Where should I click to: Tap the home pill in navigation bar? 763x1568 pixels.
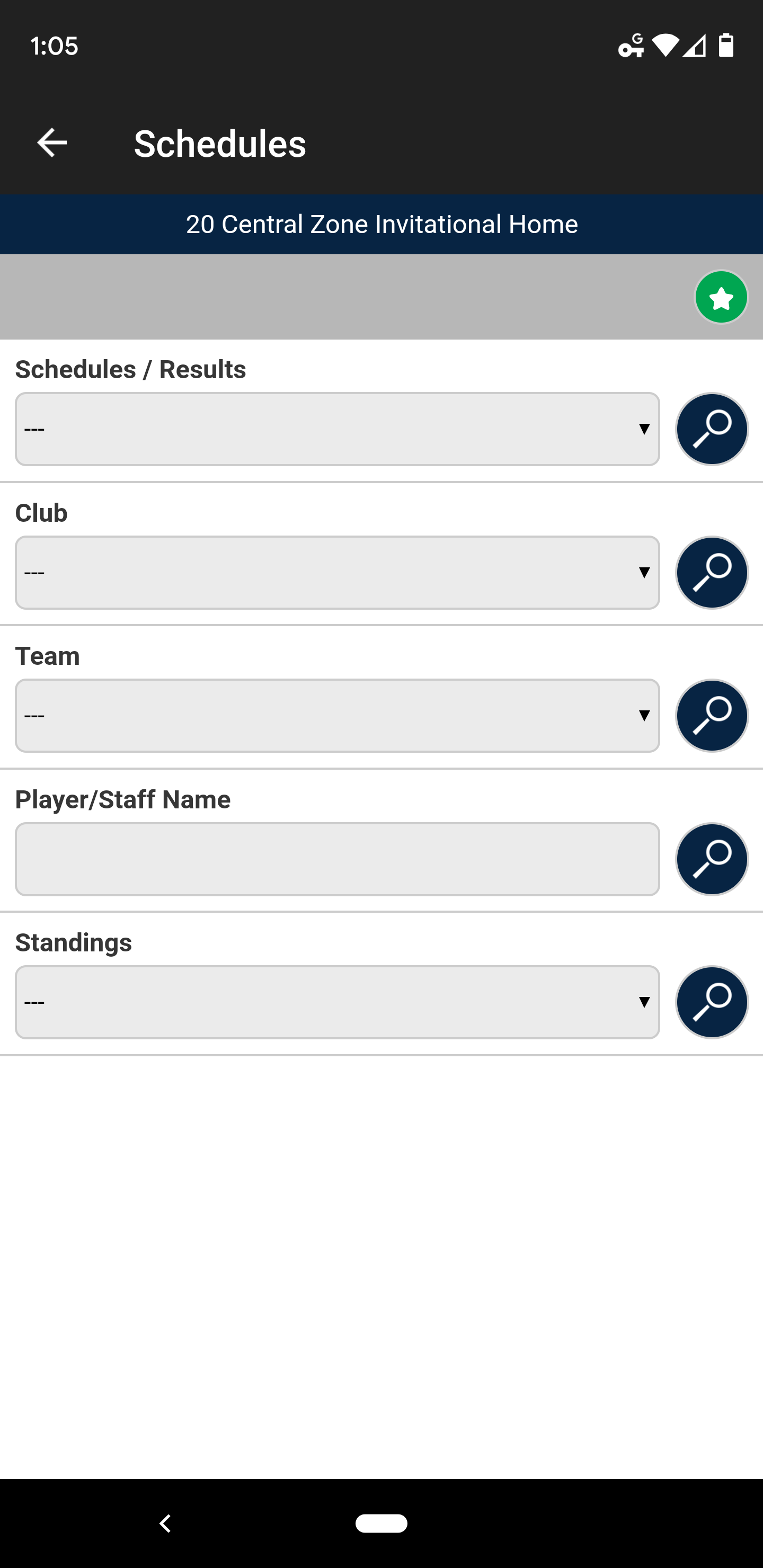(x=381, y=1523)
